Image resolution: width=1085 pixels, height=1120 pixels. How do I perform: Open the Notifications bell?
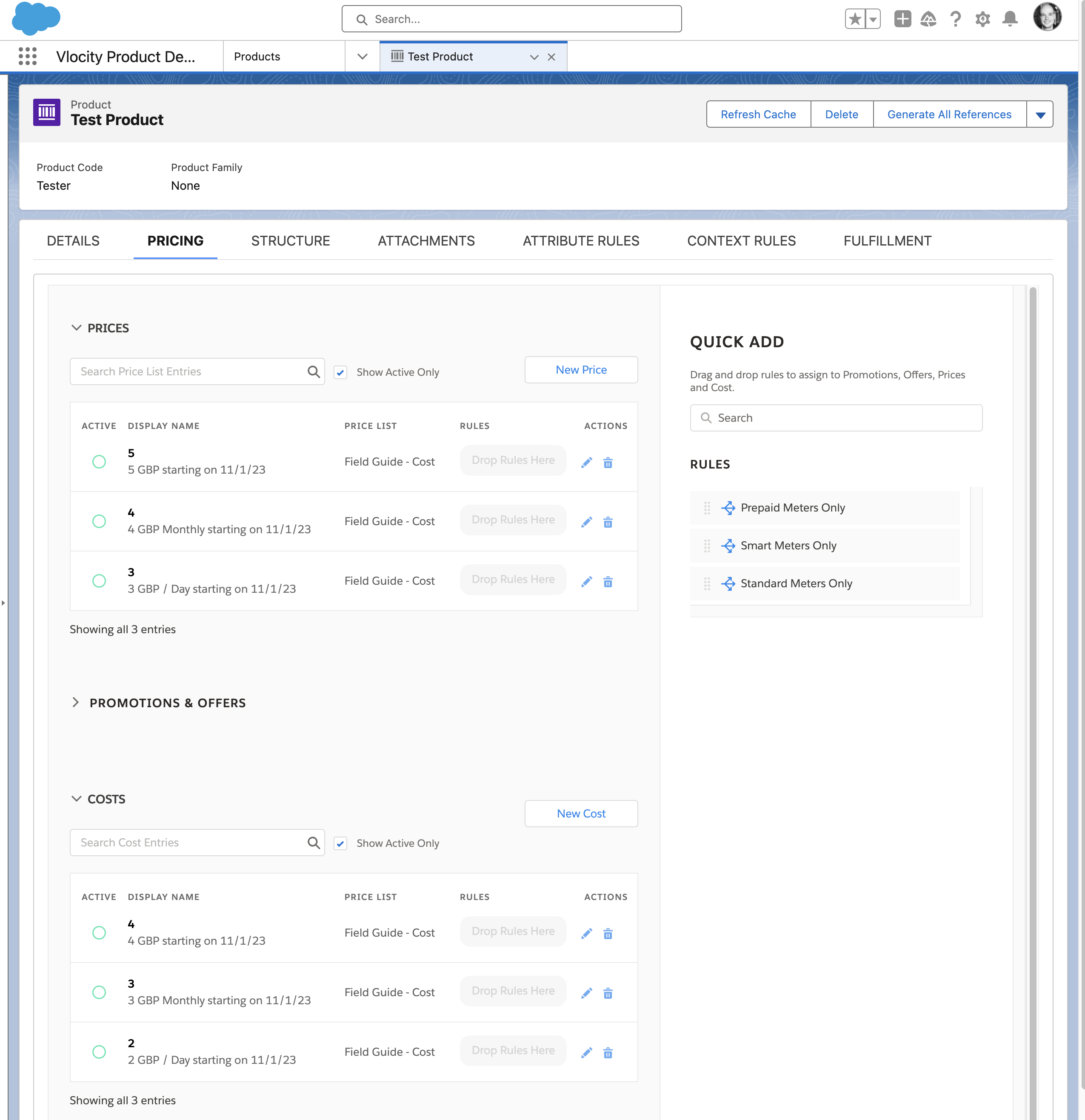1010,19
